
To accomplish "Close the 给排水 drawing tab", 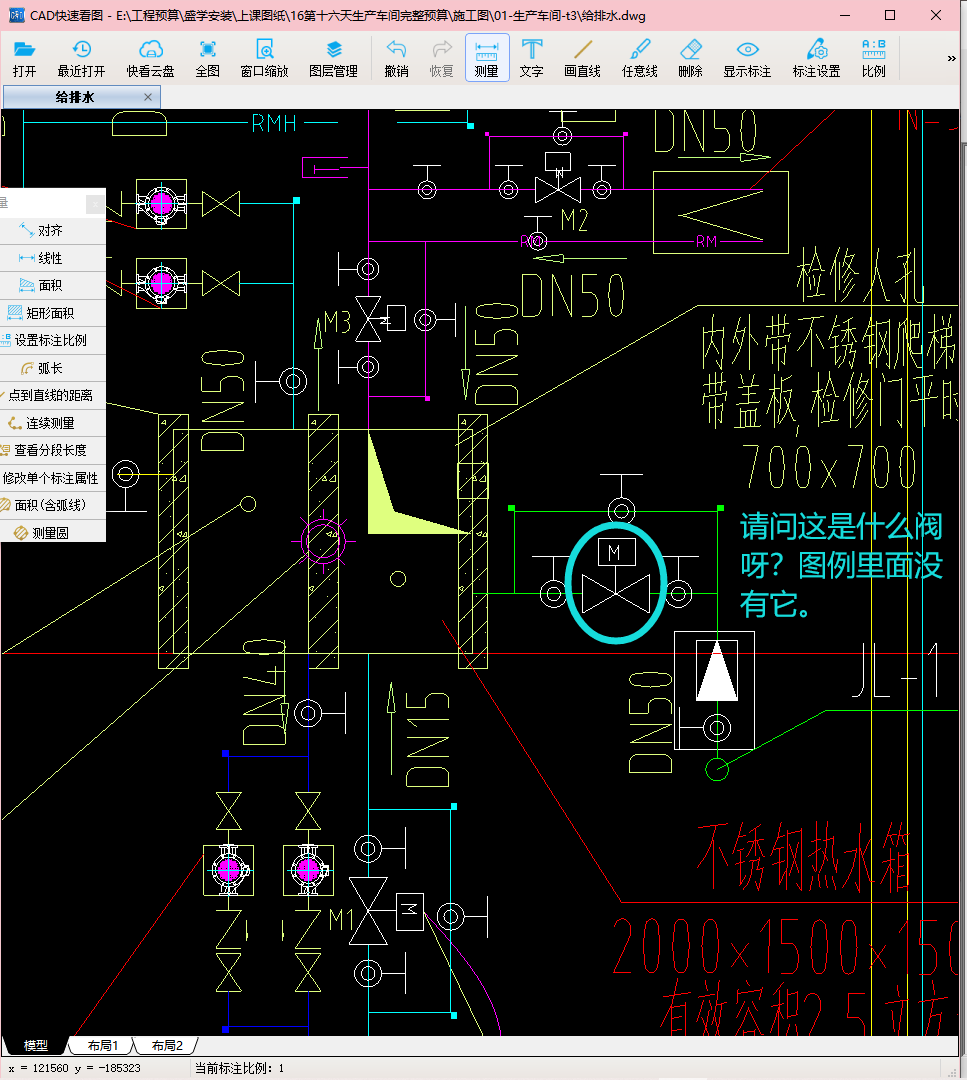I will coord(147,97).
